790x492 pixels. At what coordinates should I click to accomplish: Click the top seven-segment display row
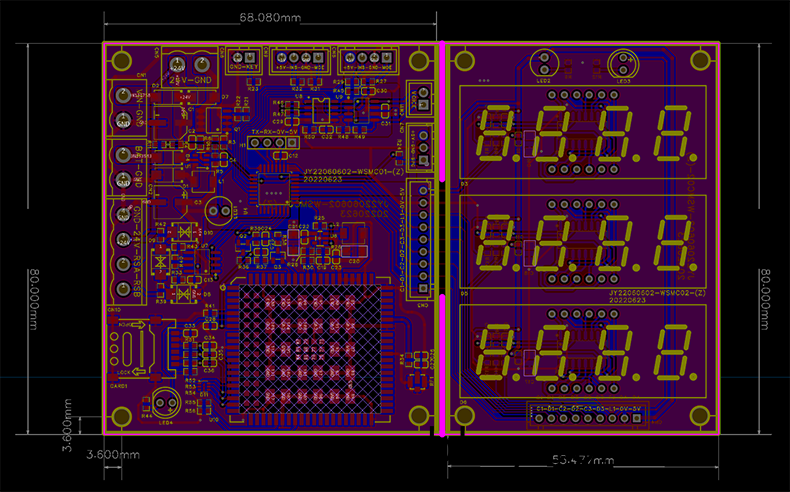(583, 133)
